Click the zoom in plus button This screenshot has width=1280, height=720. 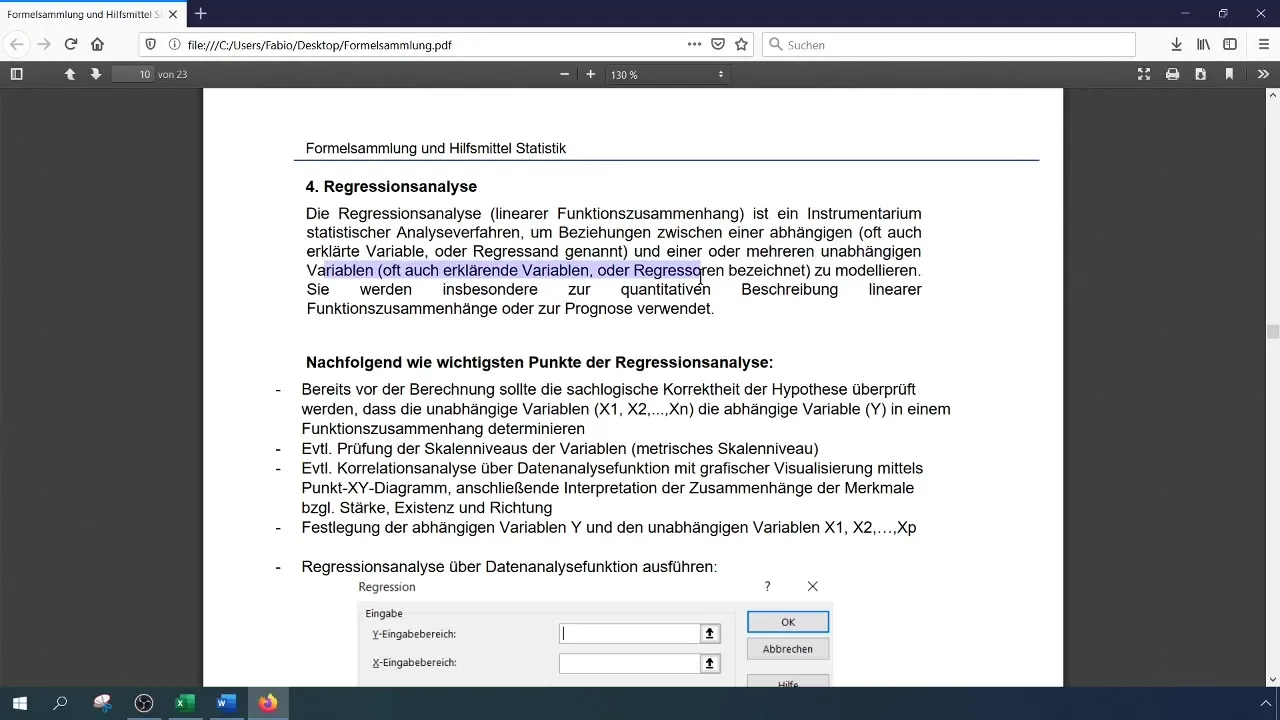[591, 74]
